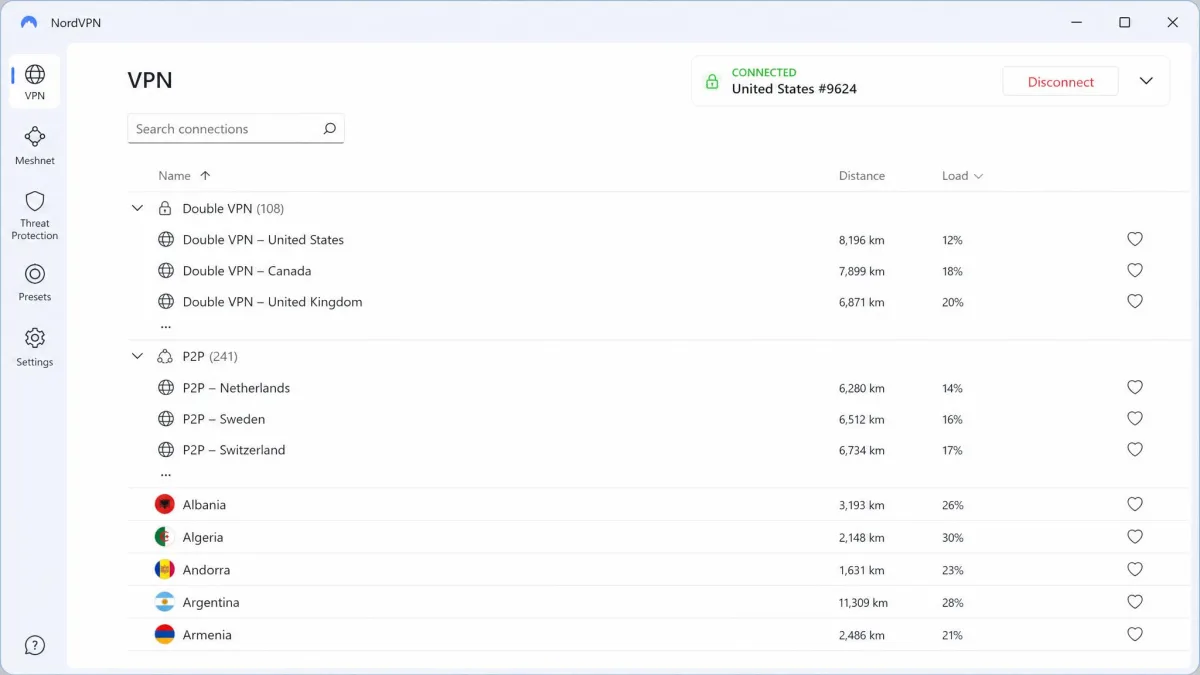Connect to P2P – Sweden
This screenshot has height=675, width=1200.
pyautogui.click(x=224, y=418)
